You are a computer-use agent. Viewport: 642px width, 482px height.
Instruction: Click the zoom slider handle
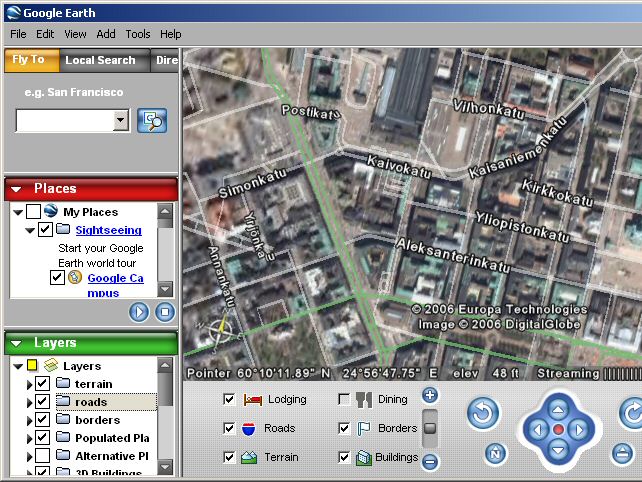tap(430, 428)
